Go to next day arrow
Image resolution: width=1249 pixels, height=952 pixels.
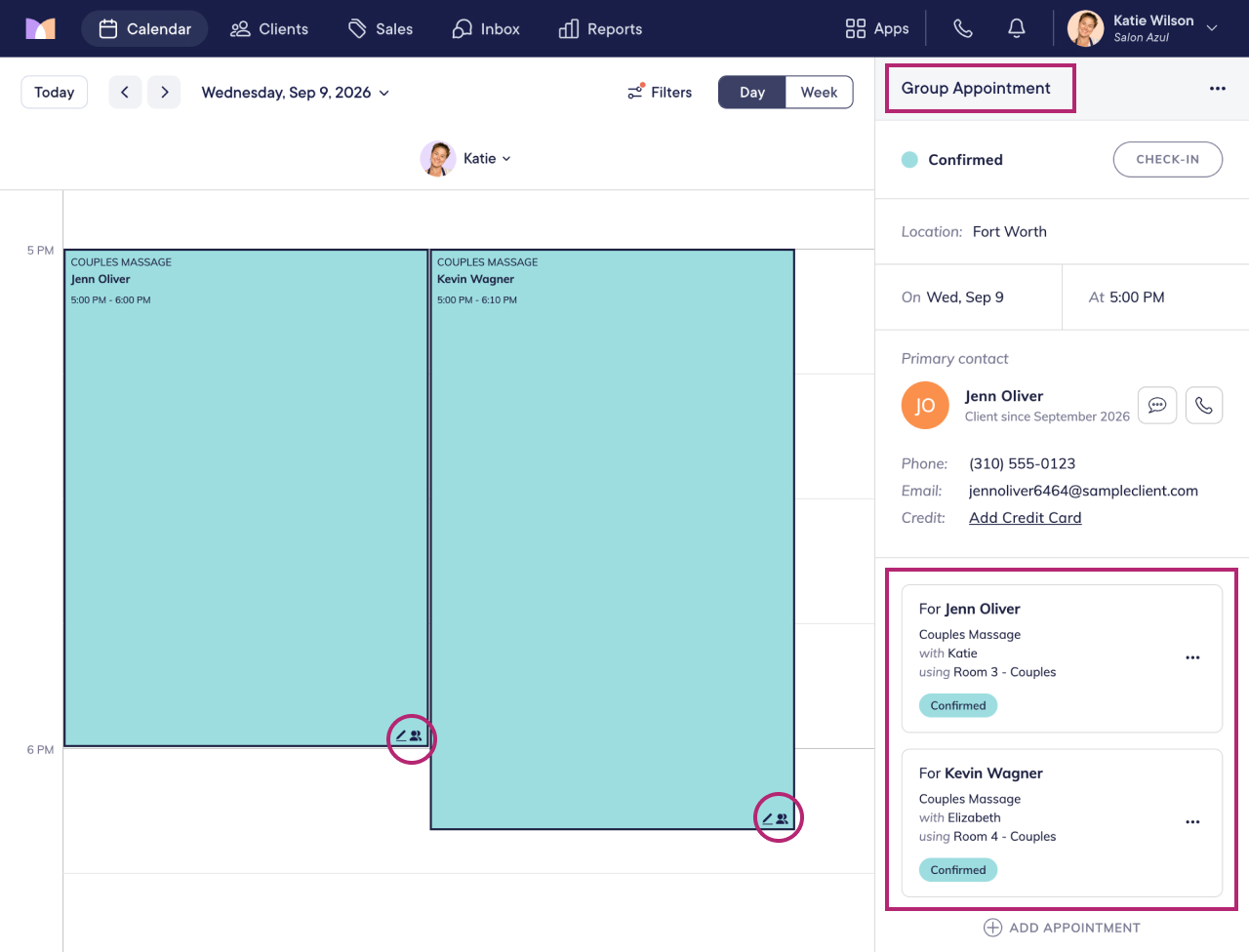coord(164,92)
